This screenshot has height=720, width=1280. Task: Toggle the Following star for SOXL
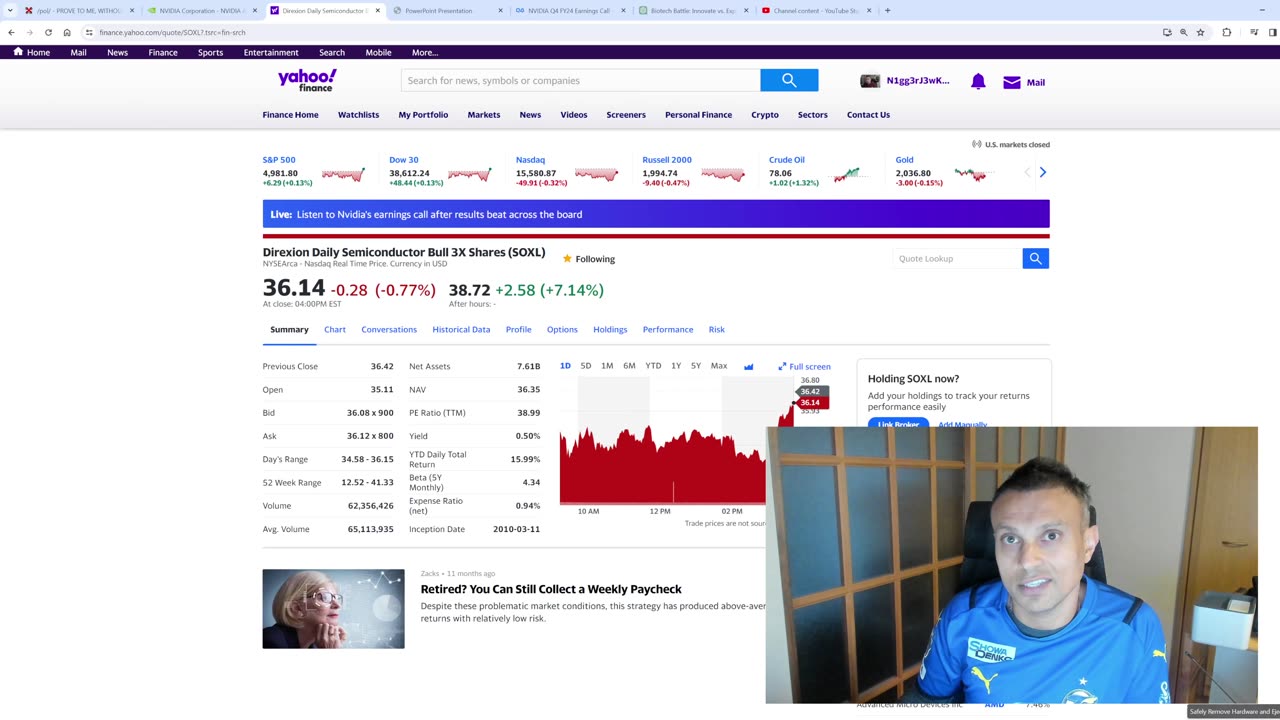pyautogui.click(x=567, y=259)
